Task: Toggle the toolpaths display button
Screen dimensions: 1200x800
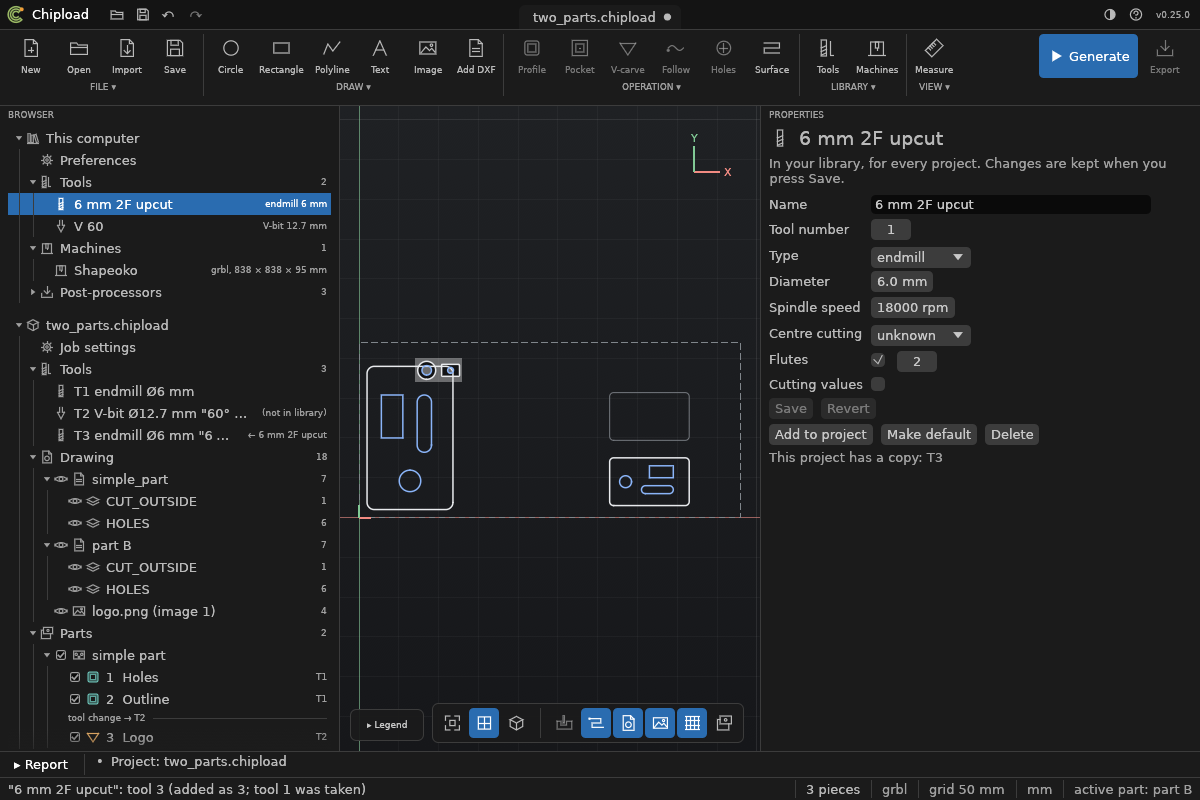Action: point(596,723)
